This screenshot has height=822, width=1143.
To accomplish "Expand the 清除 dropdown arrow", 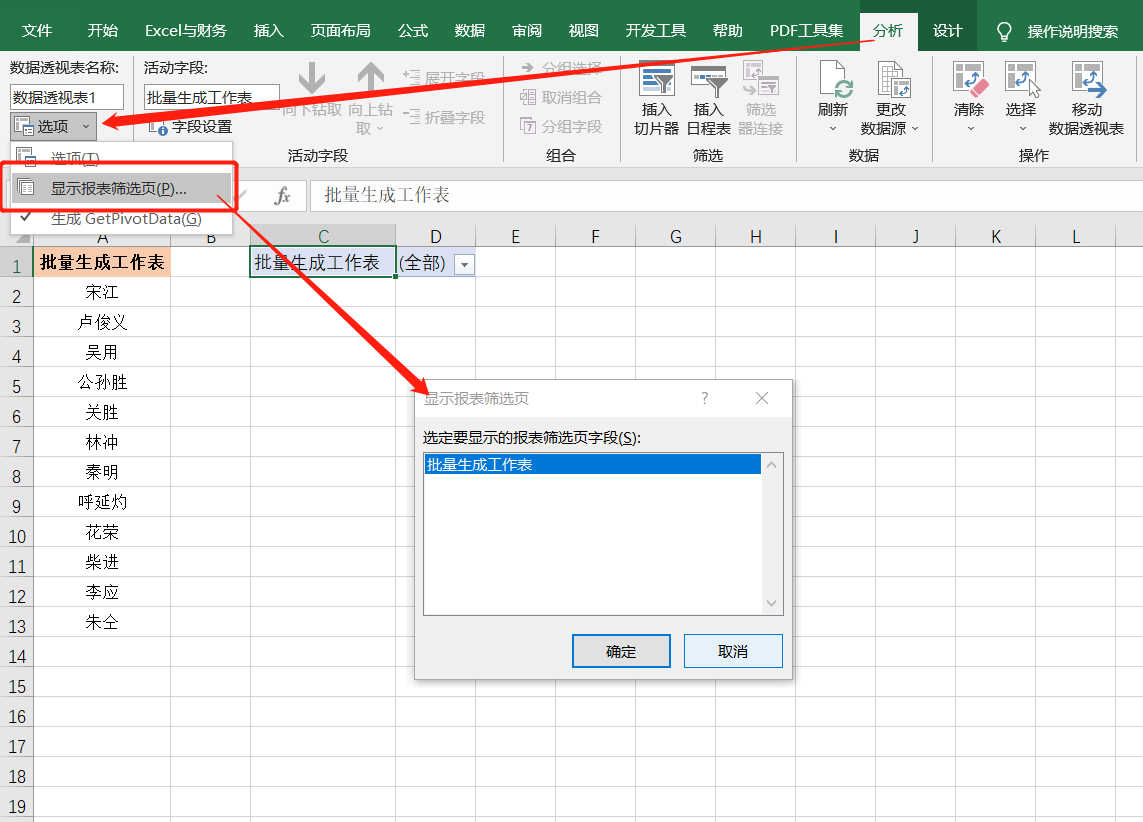I will click(970, 129).
